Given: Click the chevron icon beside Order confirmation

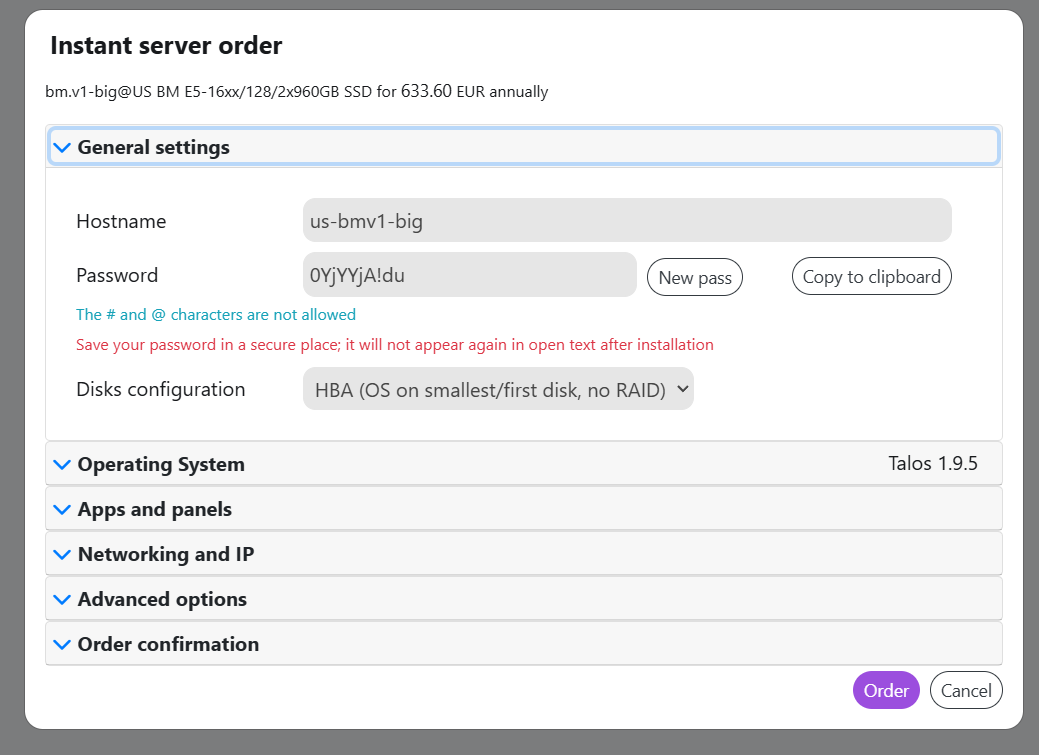Looking at the screenshot, I should point(62,645).
